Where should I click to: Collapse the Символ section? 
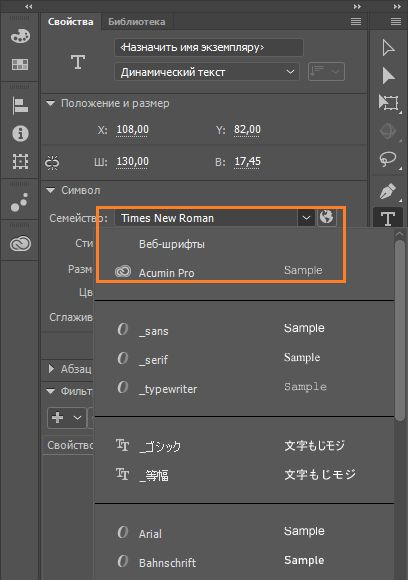pos(51,190)
